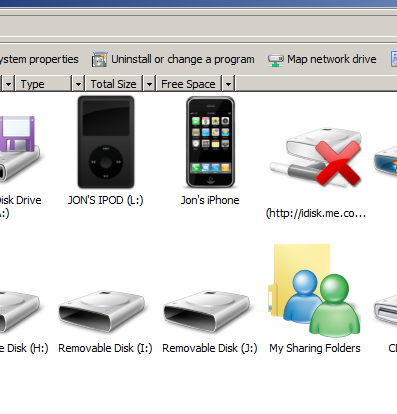The height and width of the screenshot is (414, 397).
Task: Click the Map network drive icon
Action: click(x=275, y=60)
